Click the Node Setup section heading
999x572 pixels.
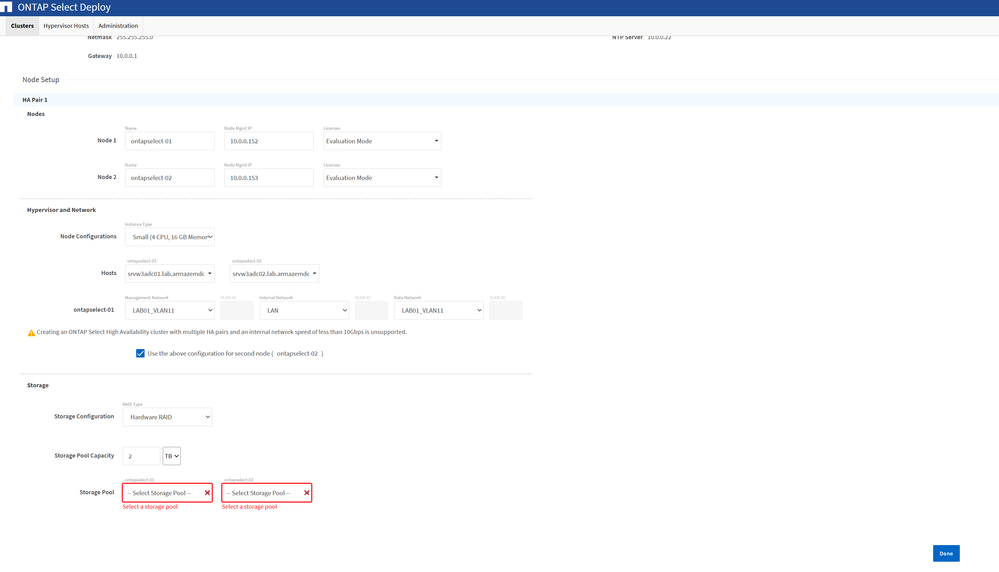[41, 80]
